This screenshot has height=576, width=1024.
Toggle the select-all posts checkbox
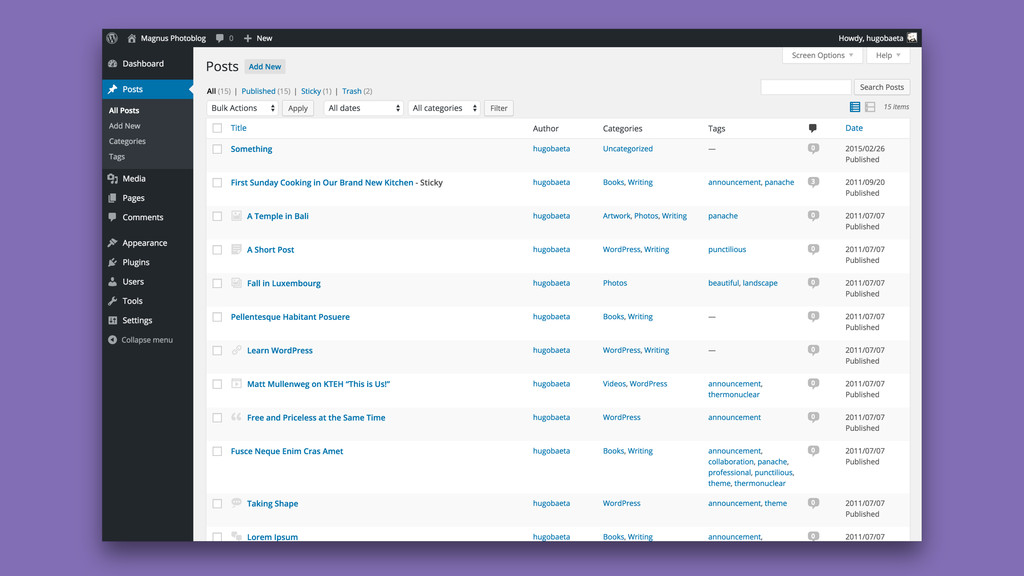217,129
